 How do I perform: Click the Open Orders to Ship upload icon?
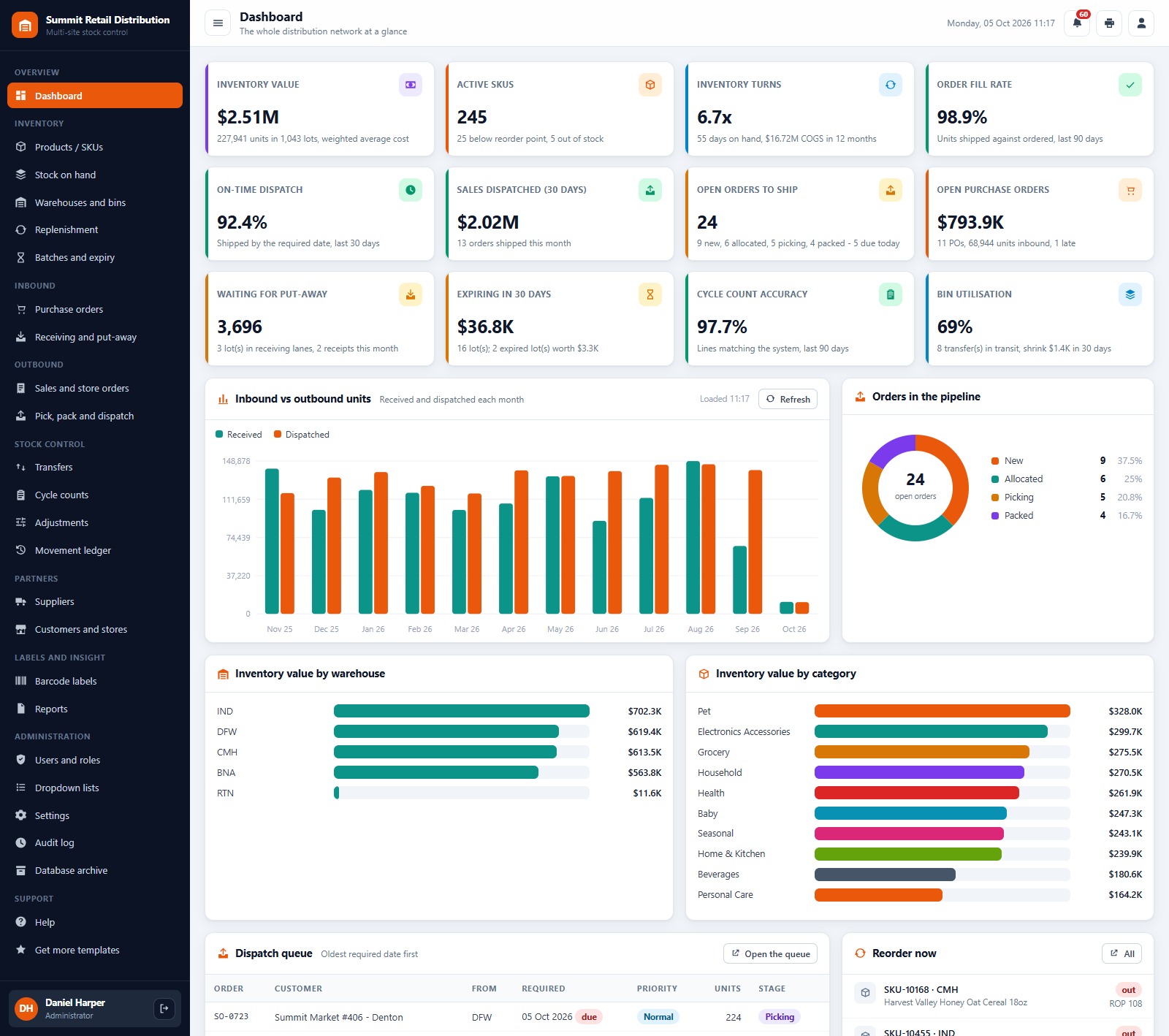(891, 190)
